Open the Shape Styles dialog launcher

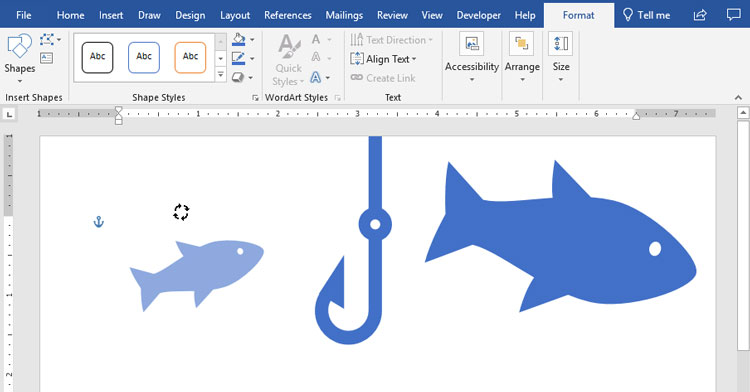pyautogui.click(x=255, y=98)
